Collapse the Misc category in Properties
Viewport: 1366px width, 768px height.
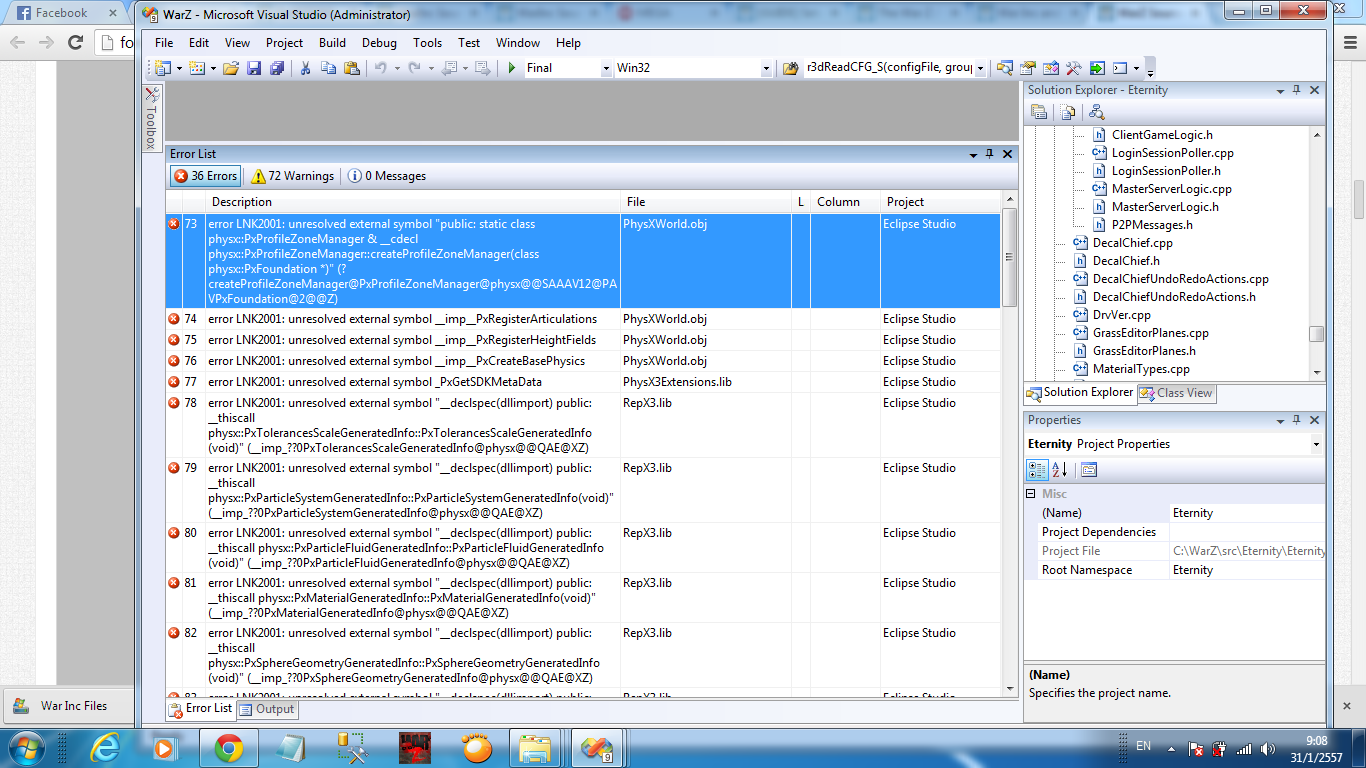[x=1031, y=494]
